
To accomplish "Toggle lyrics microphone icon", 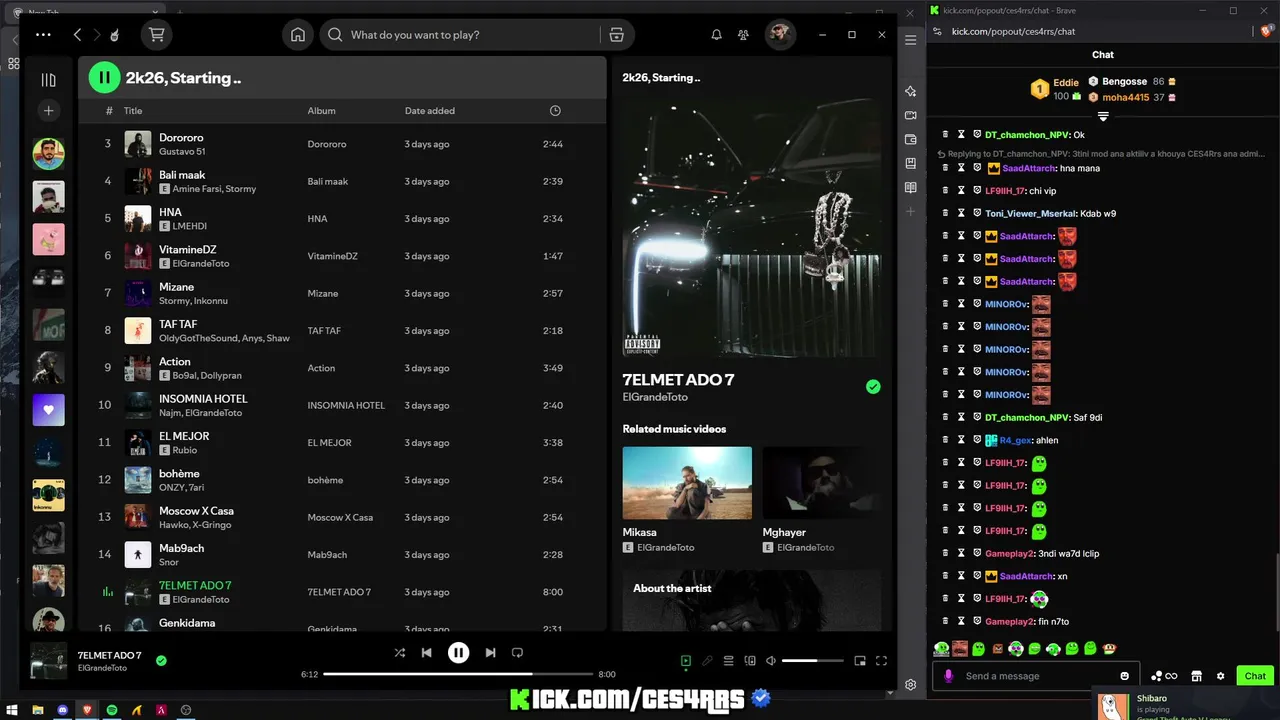I will [707, 661].
